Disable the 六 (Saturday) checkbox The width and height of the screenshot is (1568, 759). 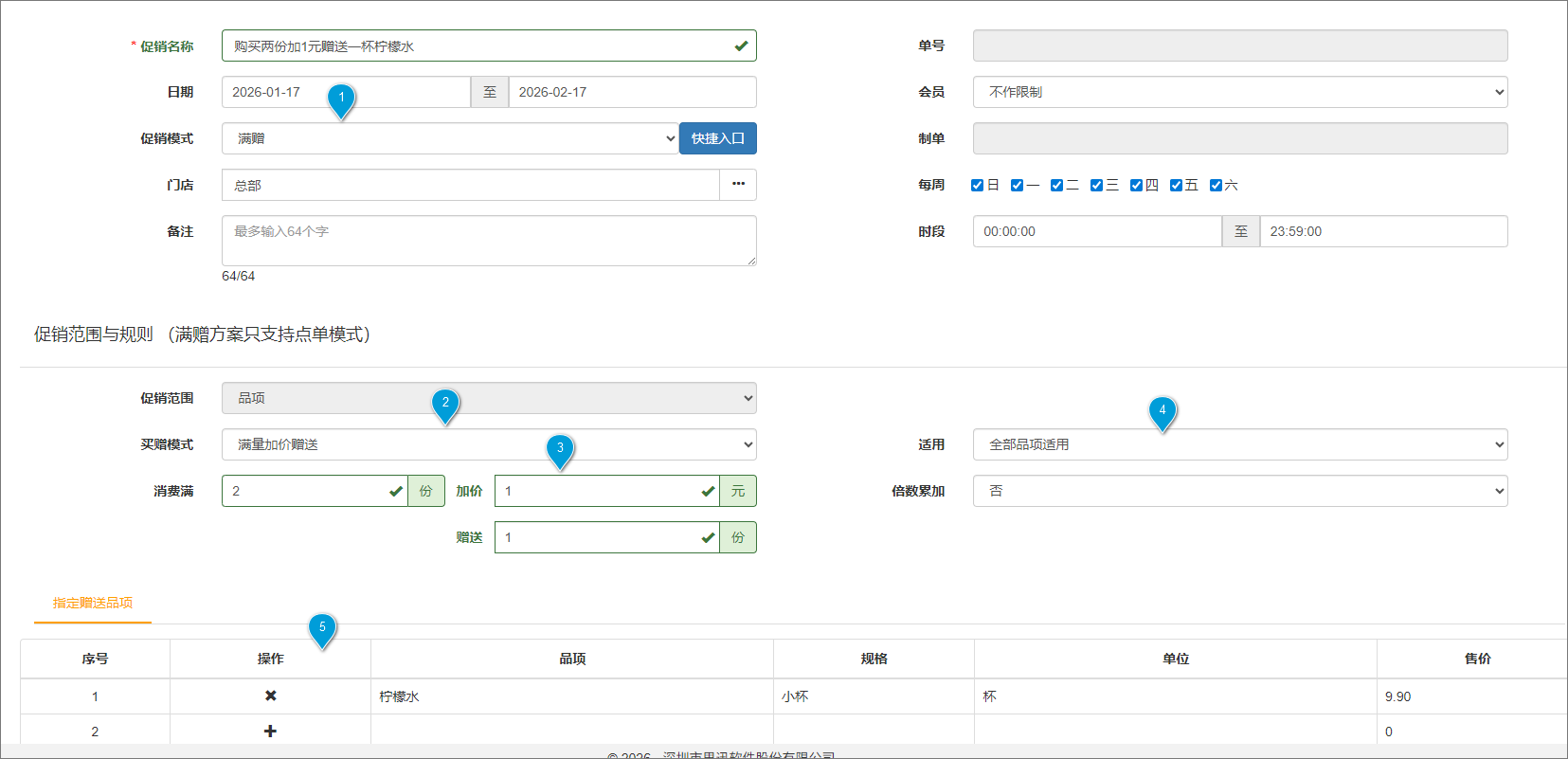(x=1217, y=186)
